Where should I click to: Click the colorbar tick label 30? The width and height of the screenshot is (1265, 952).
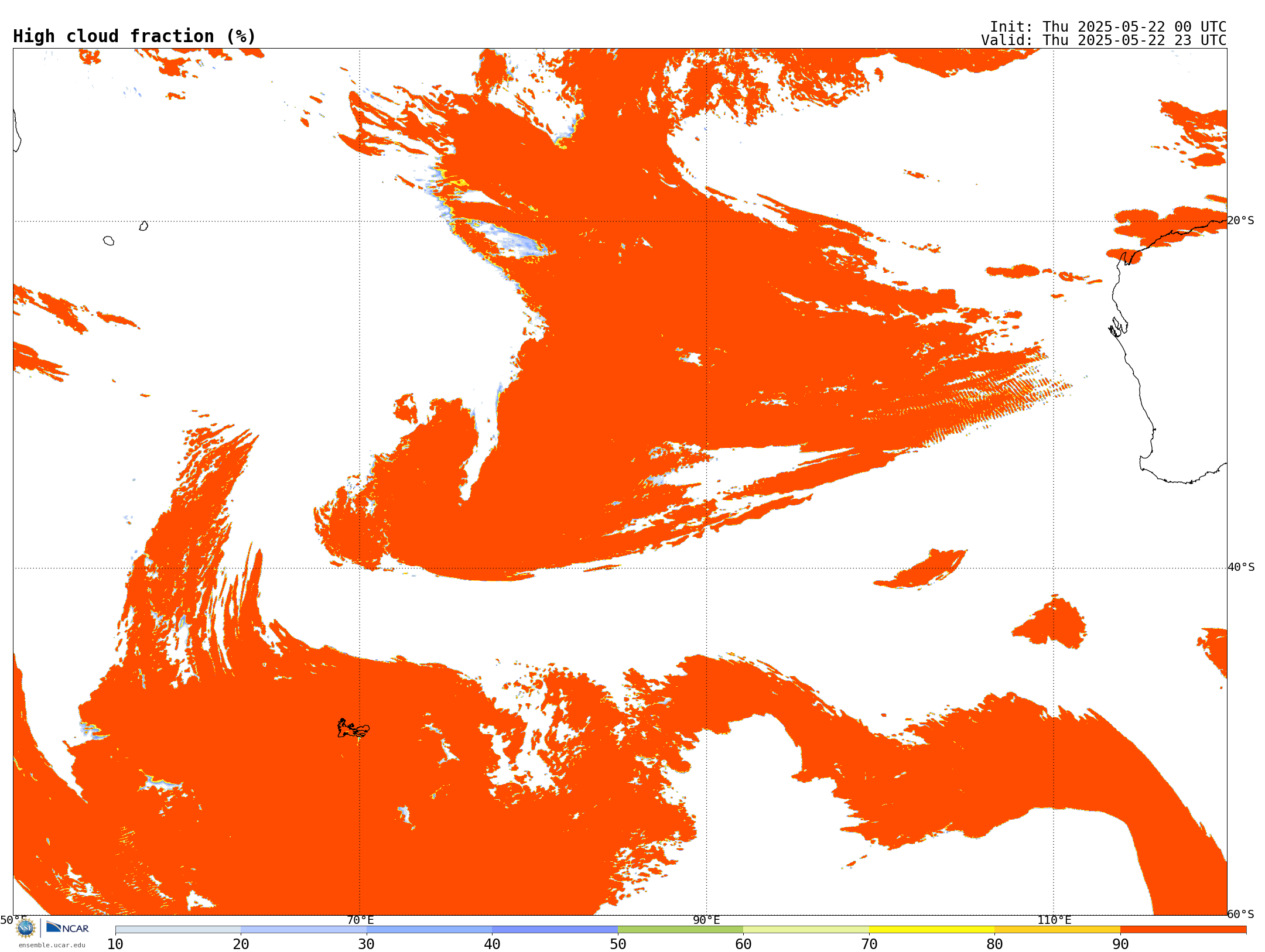[367, 944]
